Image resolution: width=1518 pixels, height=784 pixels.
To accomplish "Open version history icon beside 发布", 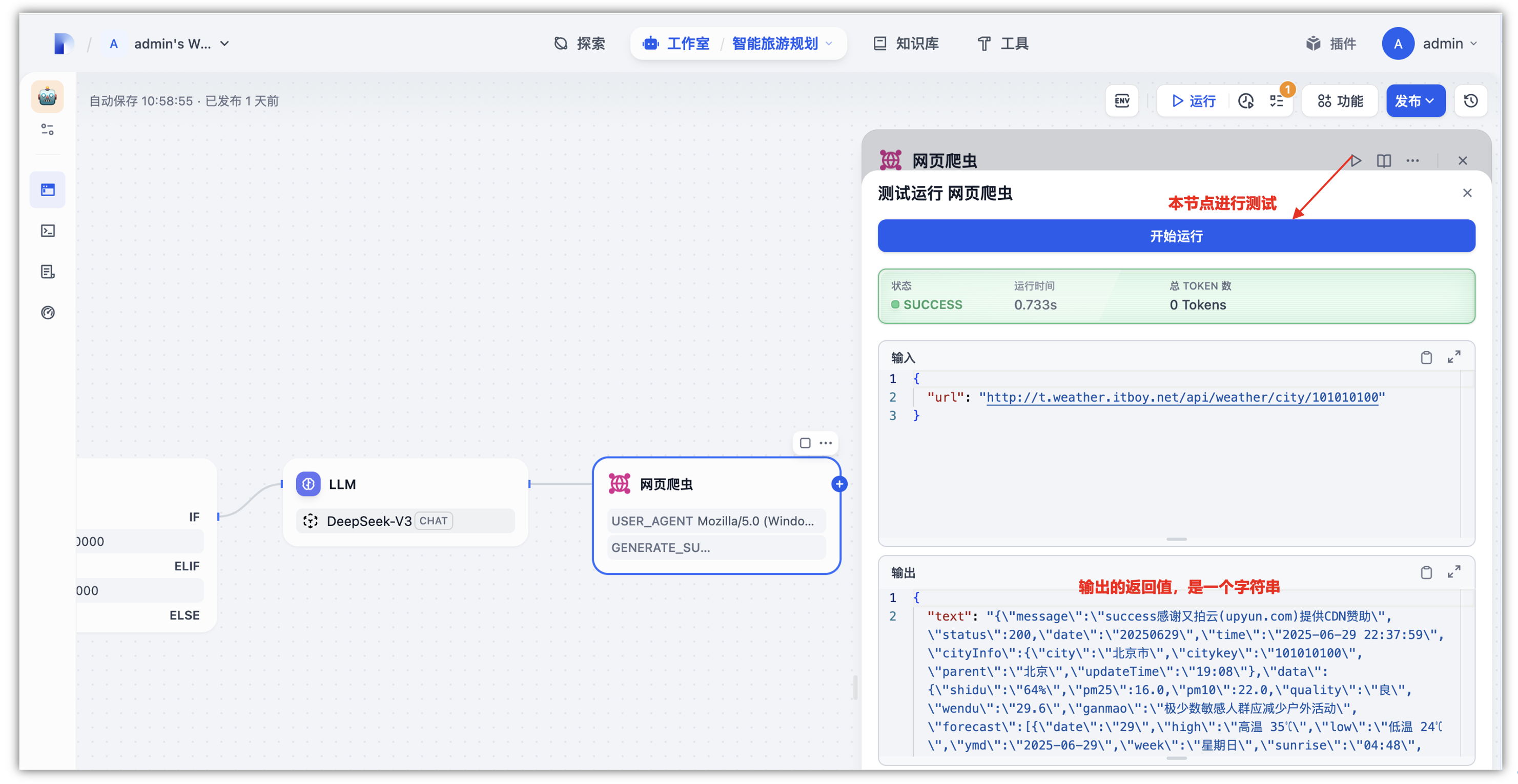I will point(1470,101).
